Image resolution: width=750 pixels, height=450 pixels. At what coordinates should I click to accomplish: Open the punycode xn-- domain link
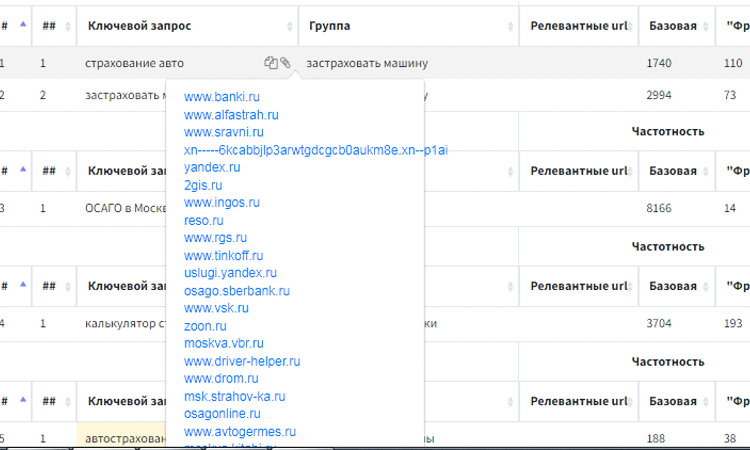click(315, 149)
